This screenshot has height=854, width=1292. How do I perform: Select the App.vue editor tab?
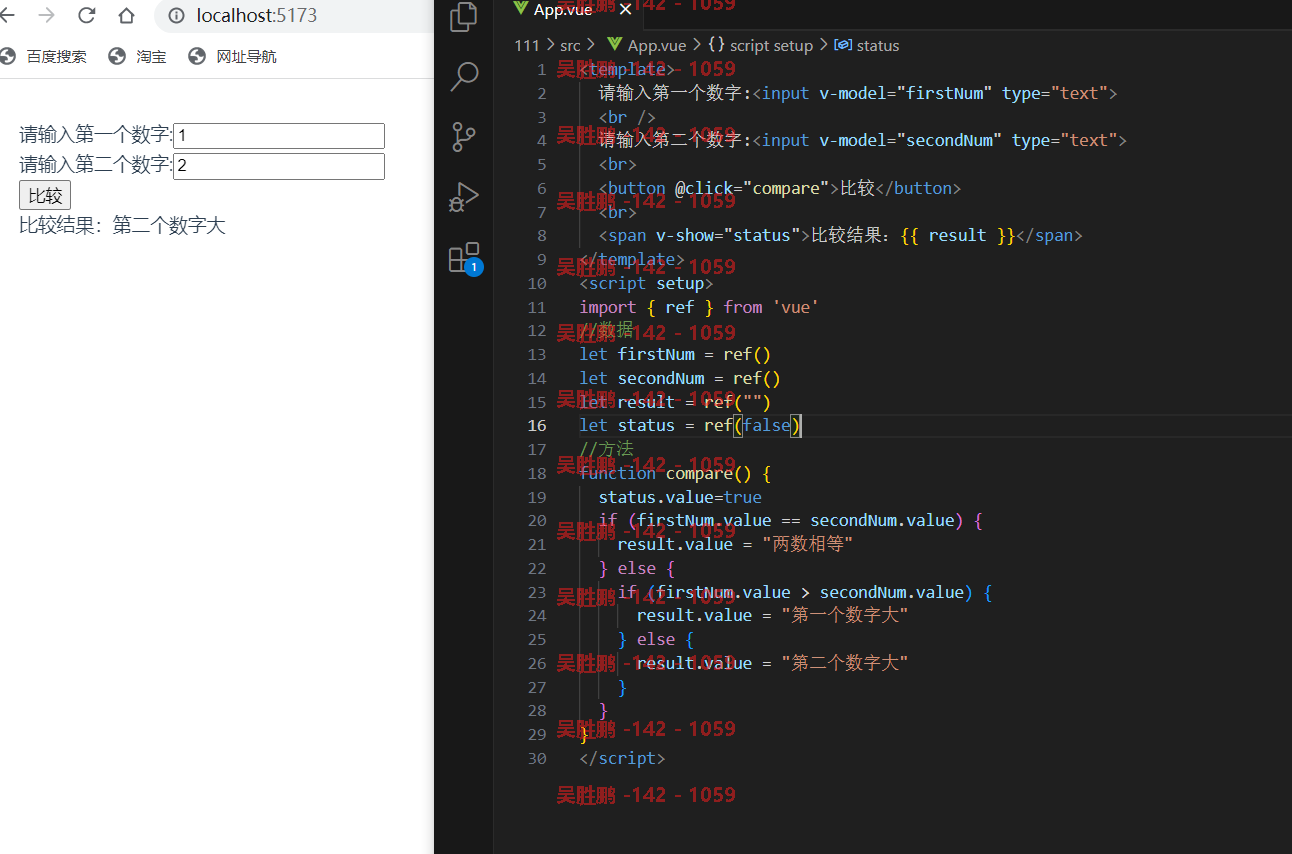tap(572, 10)
